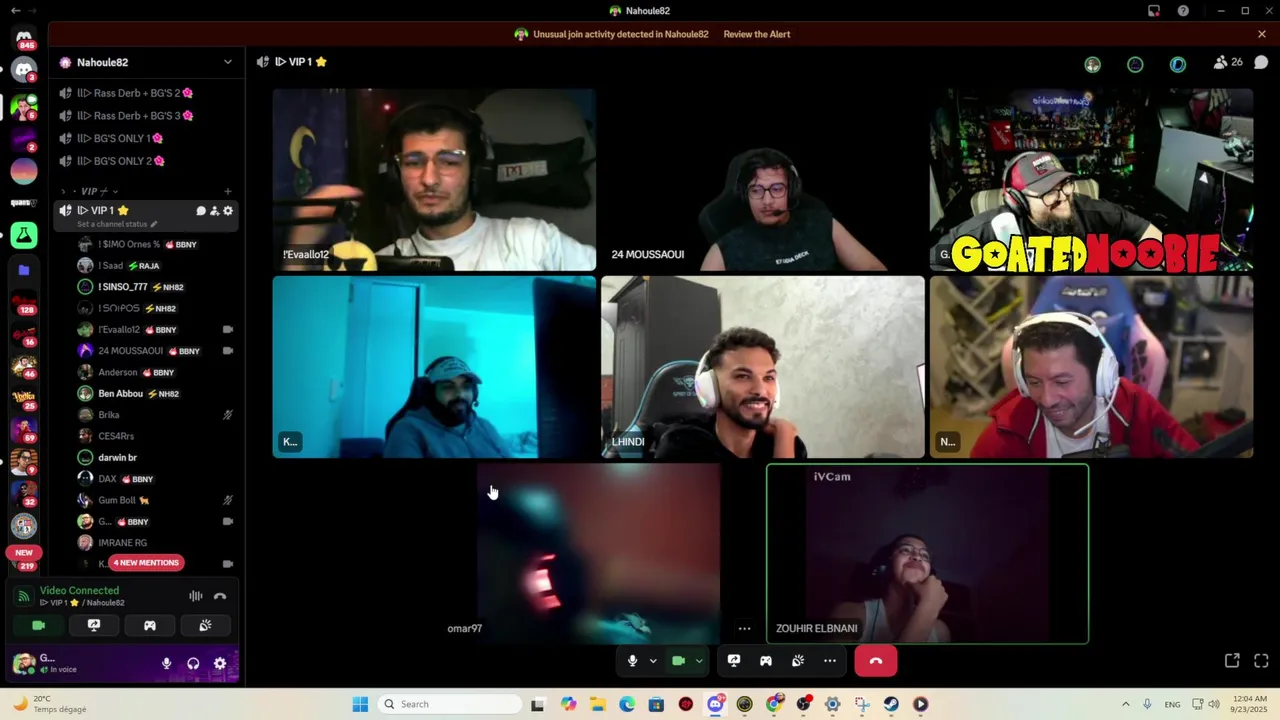
Task: Enter full screen call view
Action: coord(1261,661)
